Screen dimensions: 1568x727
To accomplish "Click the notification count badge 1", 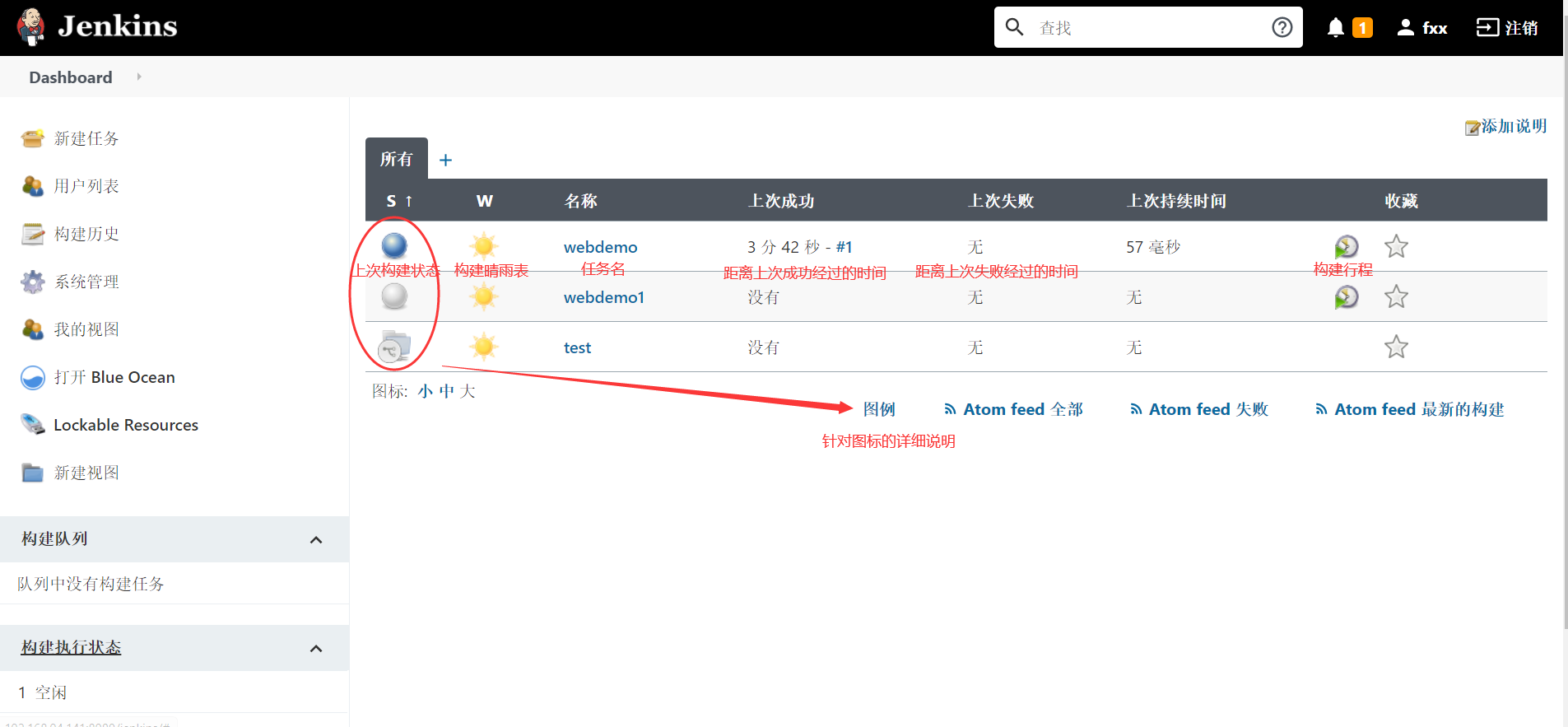I will pos(1362,28).
